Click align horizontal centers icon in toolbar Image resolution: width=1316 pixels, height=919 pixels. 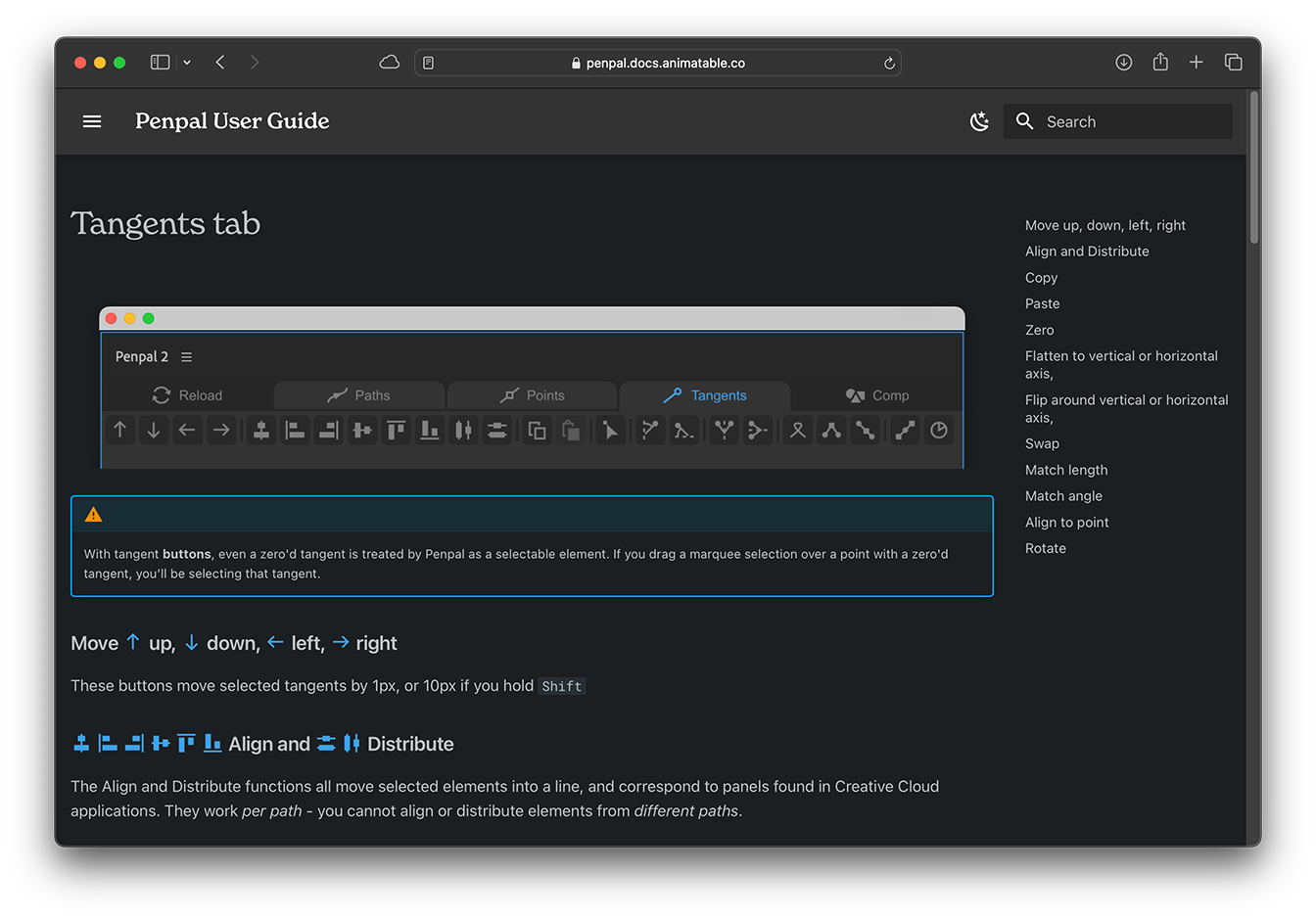pos(261,430)
